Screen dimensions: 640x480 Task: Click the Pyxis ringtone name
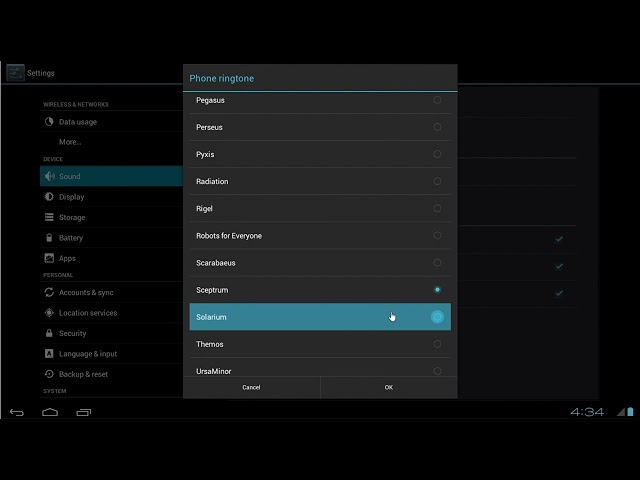pos(205,155)
